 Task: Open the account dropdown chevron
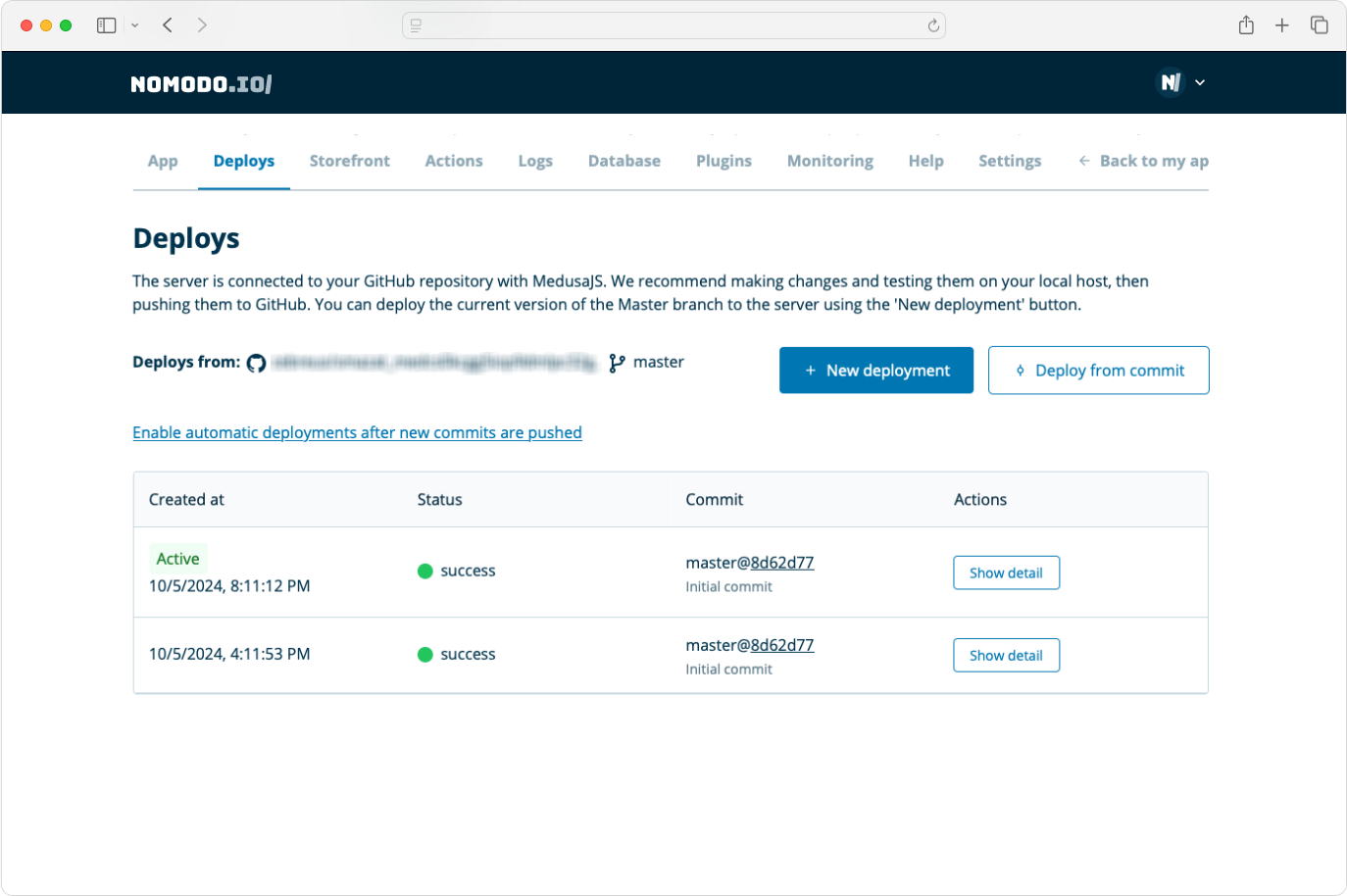point(1200,82)
